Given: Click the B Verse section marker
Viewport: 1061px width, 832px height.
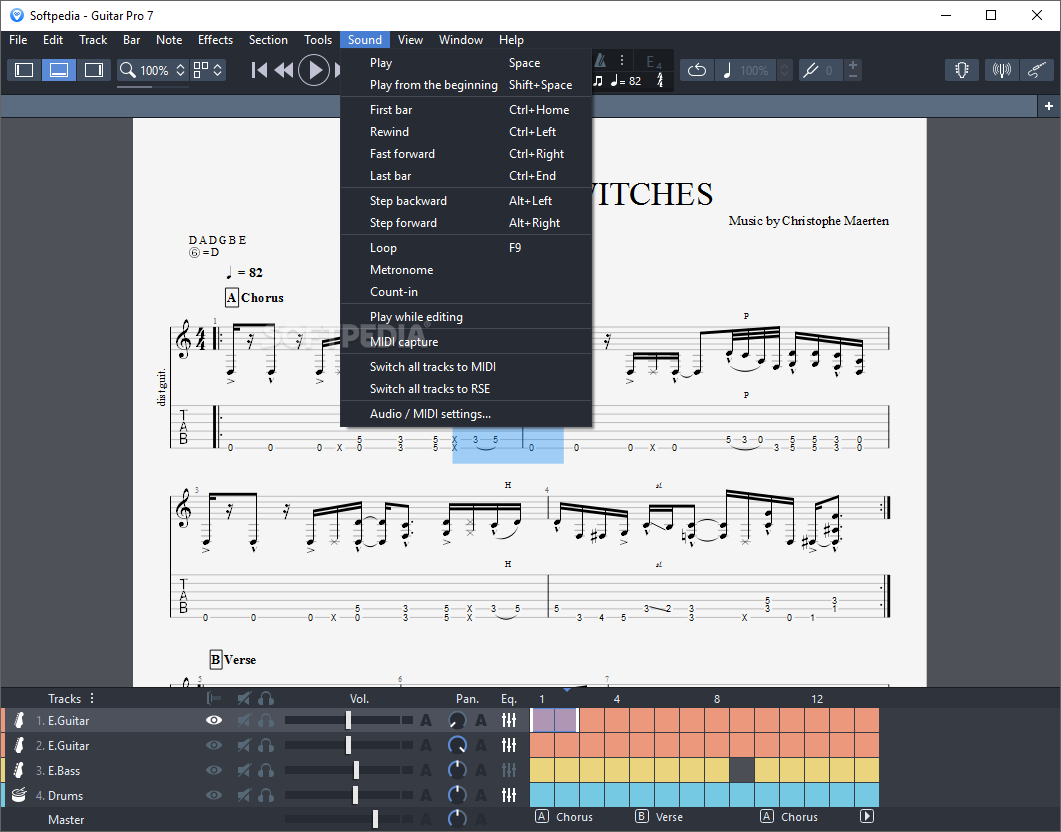Looking at the screenshot, I should click(x=658, y=816).
